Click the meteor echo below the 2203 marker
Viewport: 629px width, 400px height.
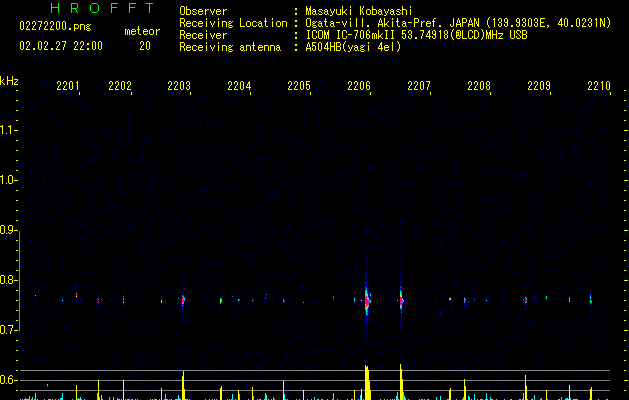tap(183, 300)
